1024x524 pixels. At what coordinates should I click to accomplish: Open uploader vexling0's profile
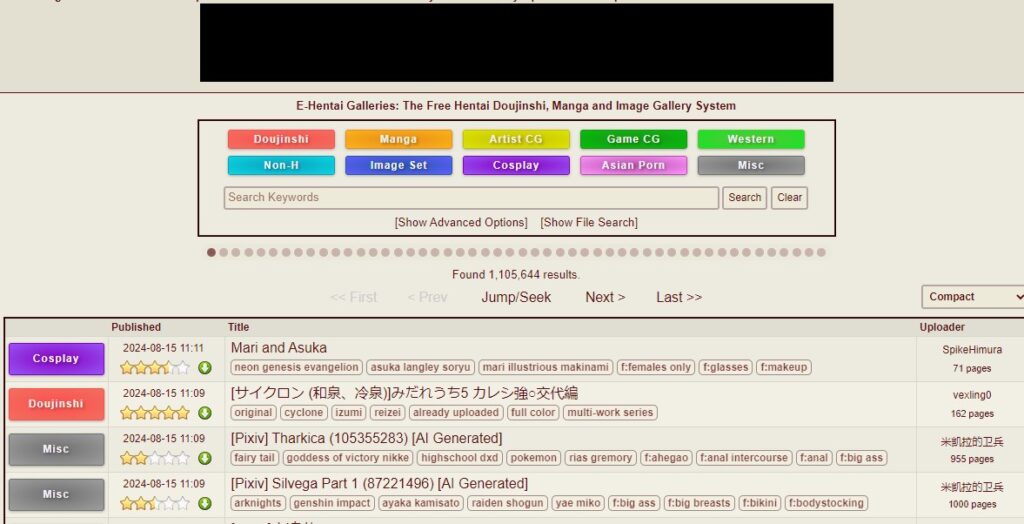point(972,395)
